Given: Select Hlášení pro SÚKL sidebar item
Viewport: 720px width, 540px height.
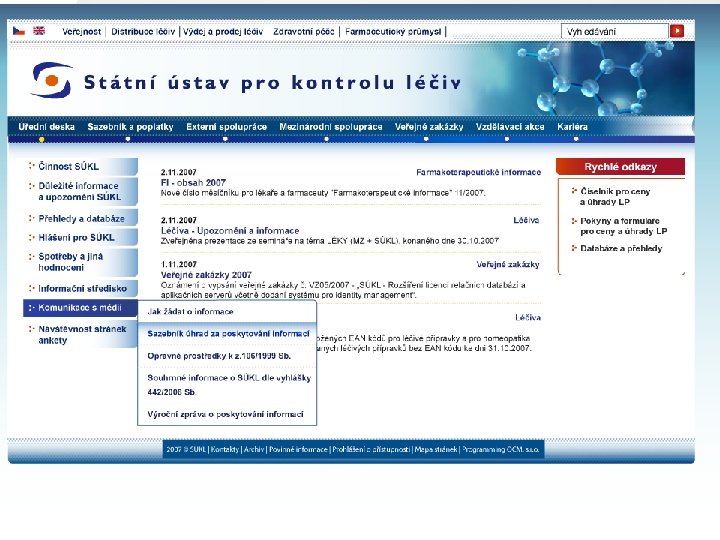Looking at the screenshot, I should pos(80,237).
